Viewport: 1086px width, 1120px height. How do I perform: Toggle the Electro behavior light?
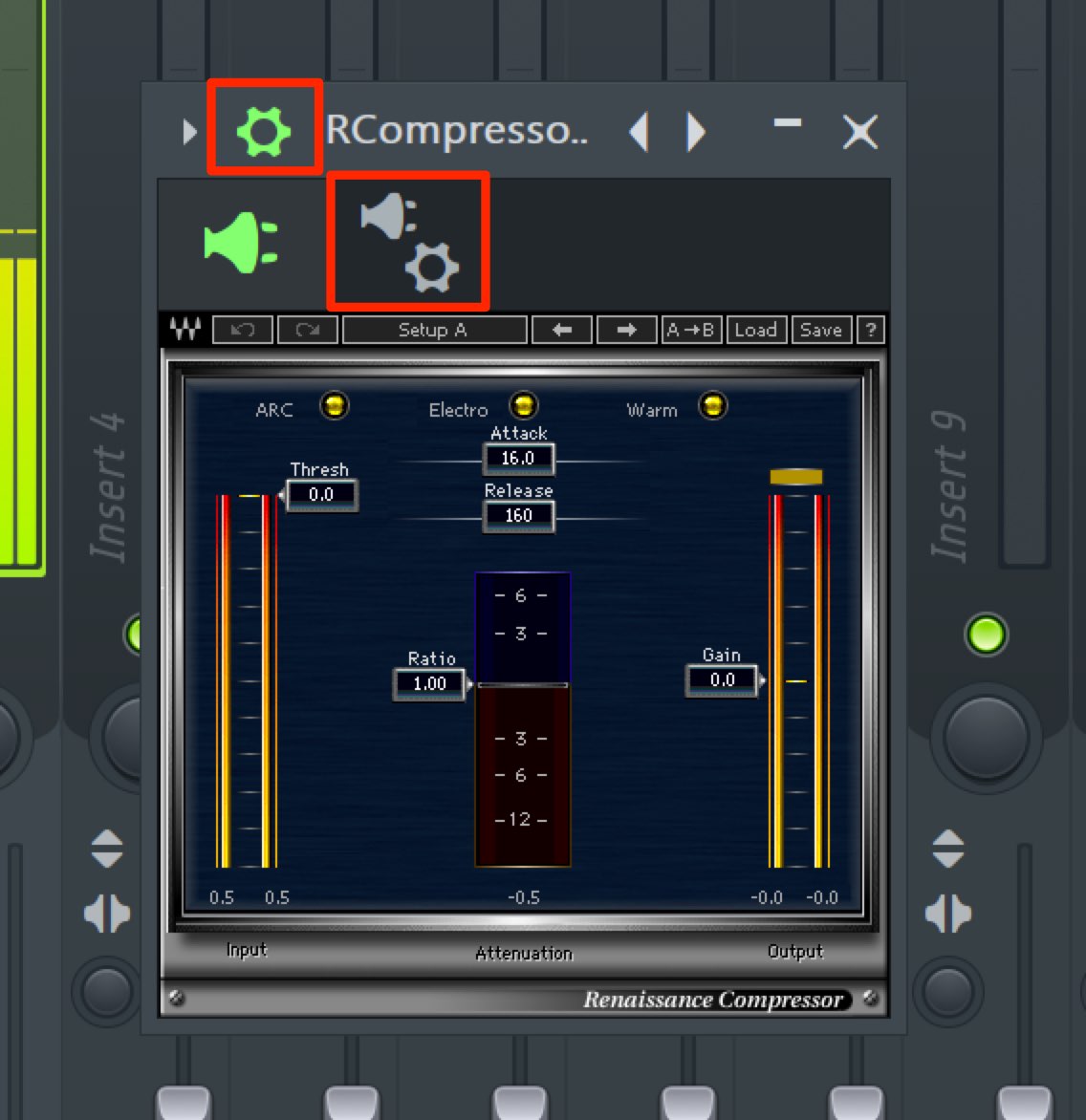point(524,406)
